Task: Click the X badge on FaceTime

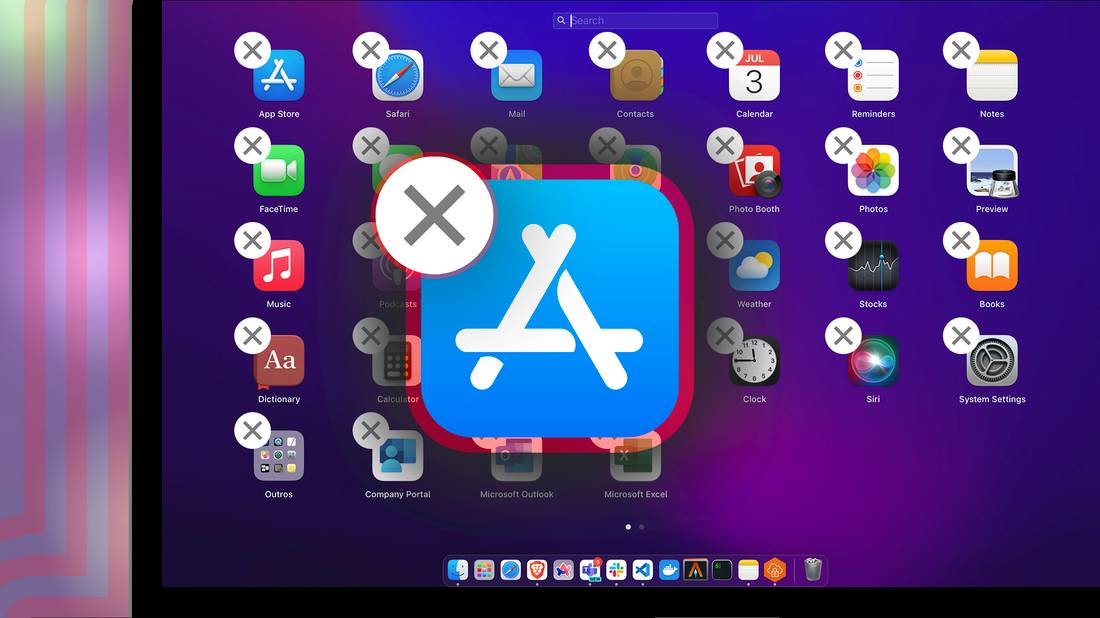Action: click(253, 146)
